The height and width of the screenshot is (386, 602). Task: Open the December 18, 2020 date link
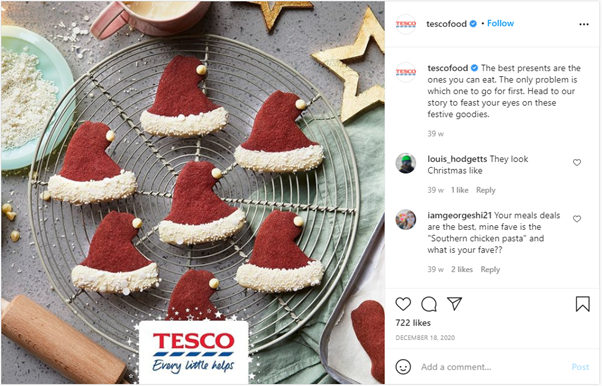click(x=425, y=338)
